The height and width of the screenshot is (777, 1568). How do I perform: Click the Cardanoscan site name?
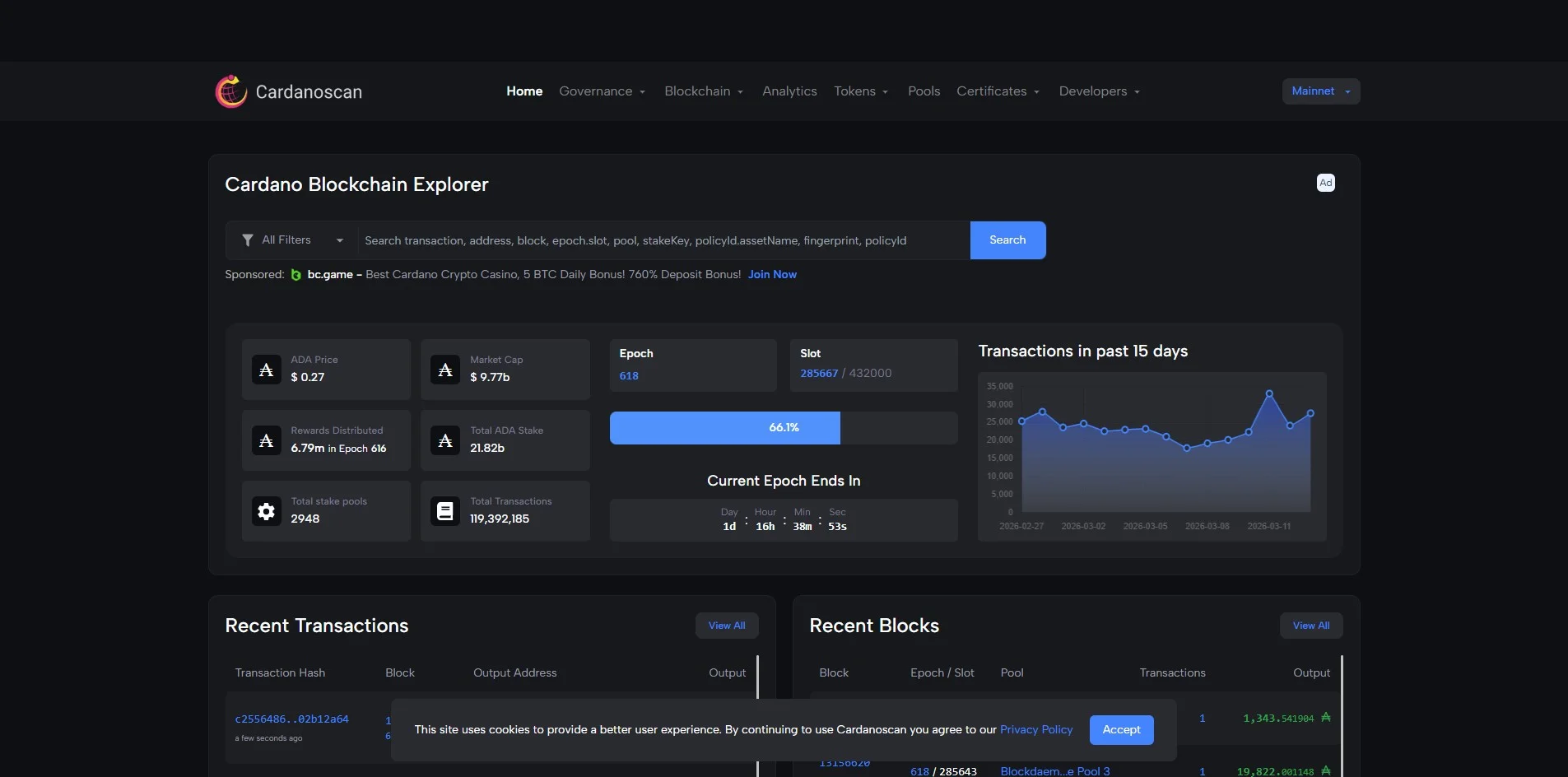[309, 92]
